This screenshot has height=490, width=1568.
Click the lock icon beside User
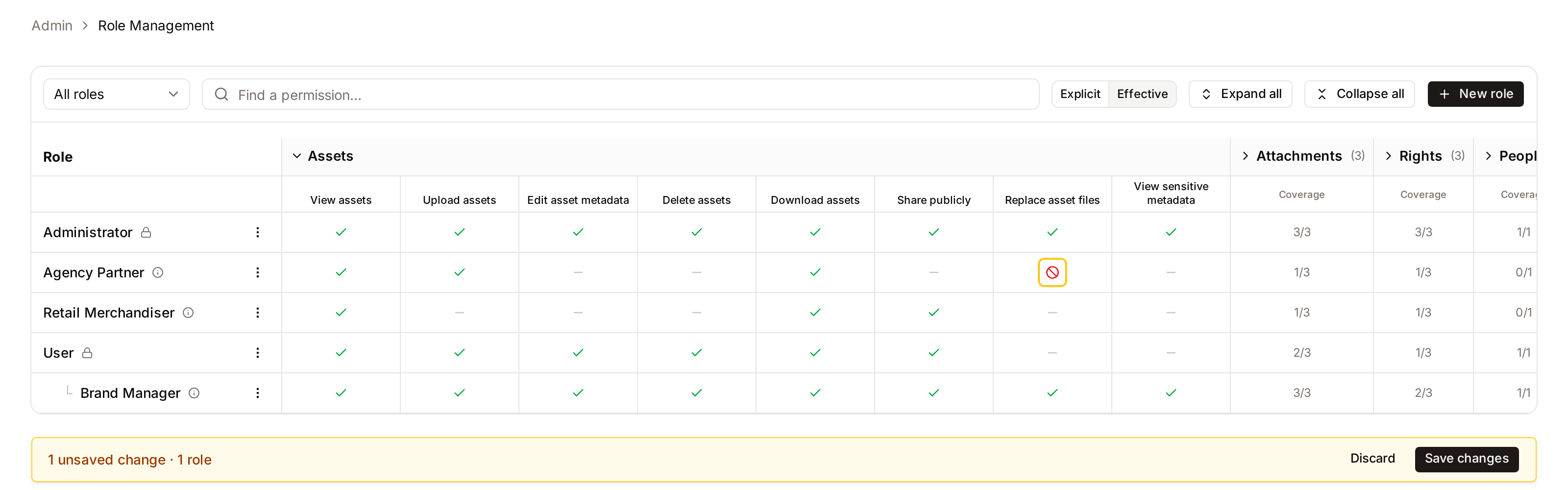(87, 352)
